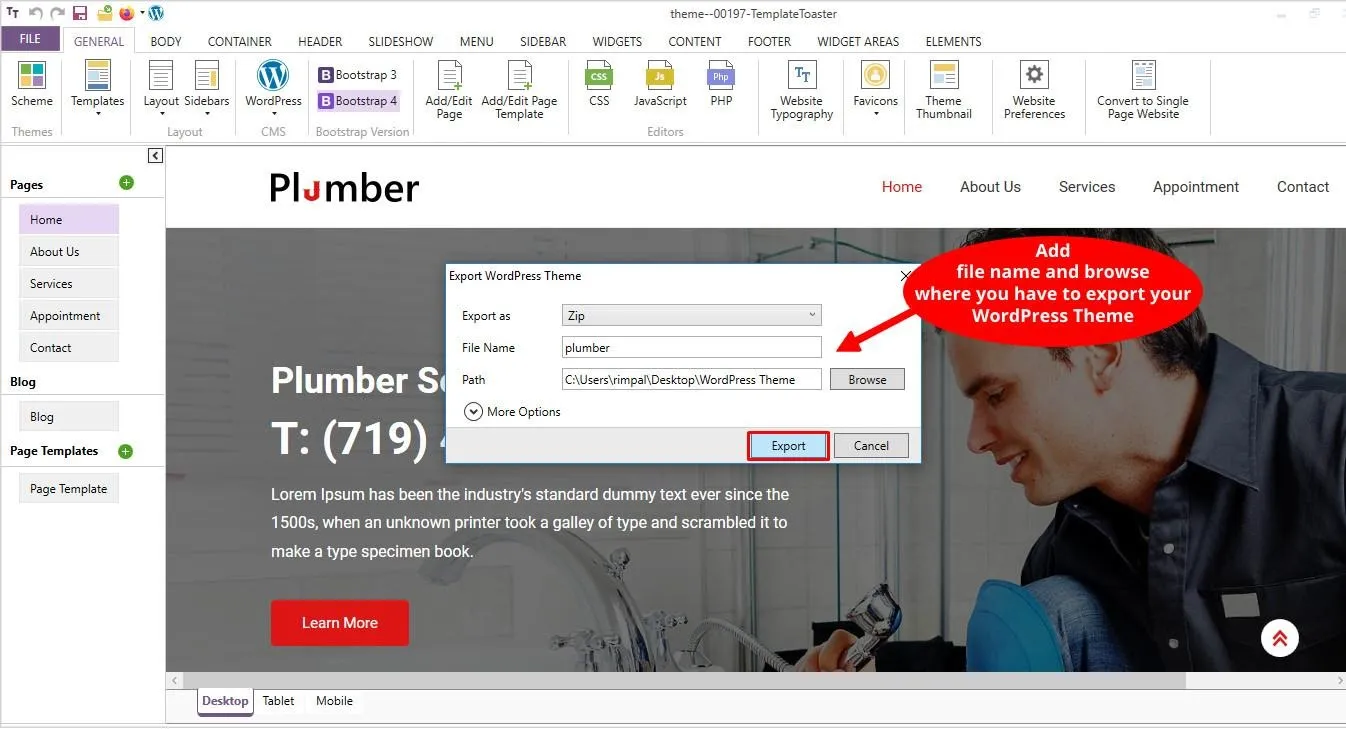Click the Export button
1346x740 pixels.
coord(788,446)
